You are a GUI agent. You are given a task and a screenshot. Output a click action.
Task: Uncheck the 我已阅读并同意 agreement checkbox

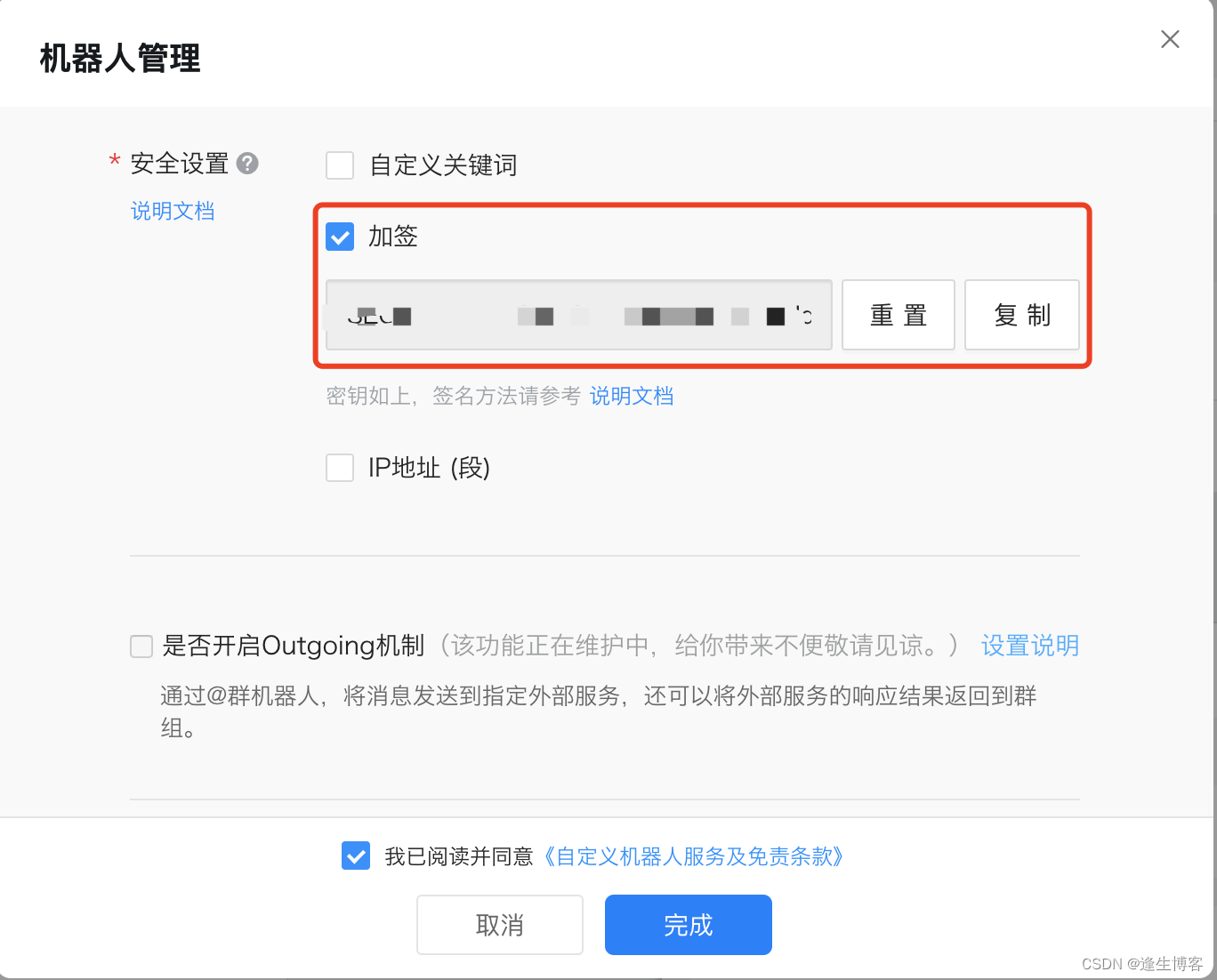coord(356,855)
